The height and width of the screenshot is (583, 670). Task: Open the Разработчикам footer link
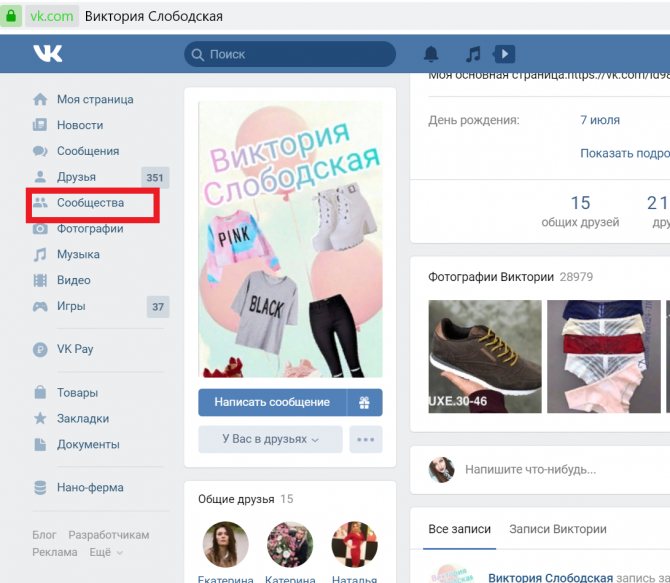pyautogui.click(x=109, y=535)
